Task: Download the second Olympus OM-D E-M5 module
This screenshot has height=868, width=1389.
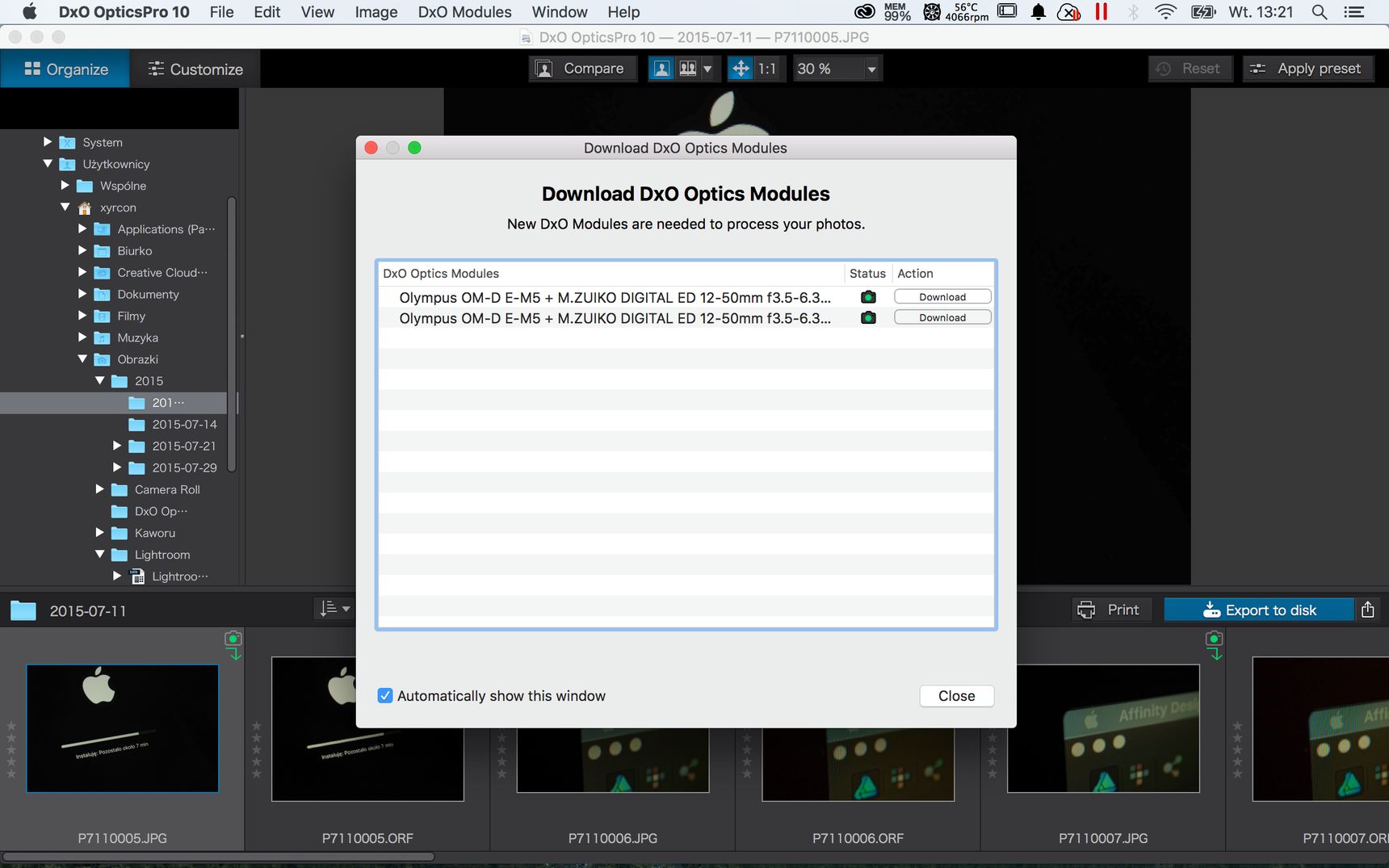Action: 942,318
